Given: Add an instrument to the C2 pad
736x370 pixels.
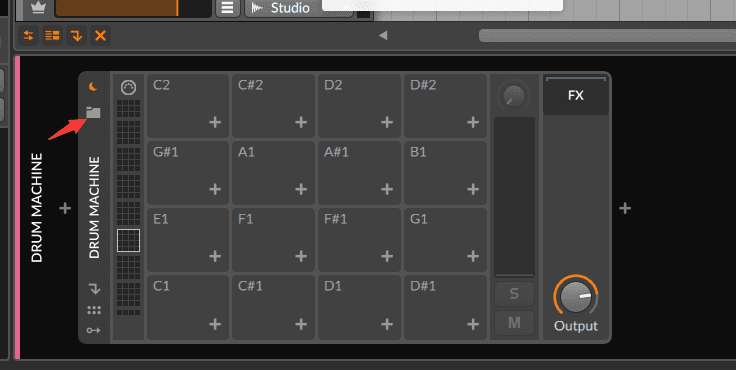Looking at the screenshot, I should point(215,122).
